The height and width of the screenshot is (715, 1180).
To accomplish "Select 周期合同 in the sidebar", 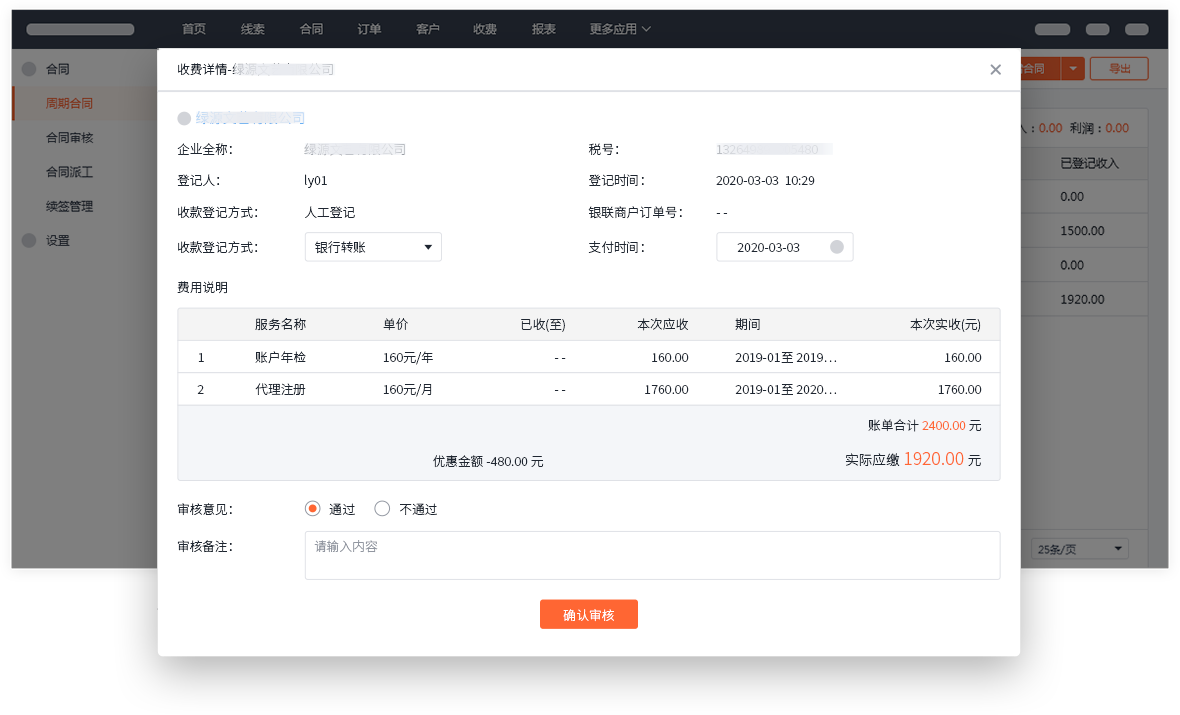I will (x=85, y=103).
